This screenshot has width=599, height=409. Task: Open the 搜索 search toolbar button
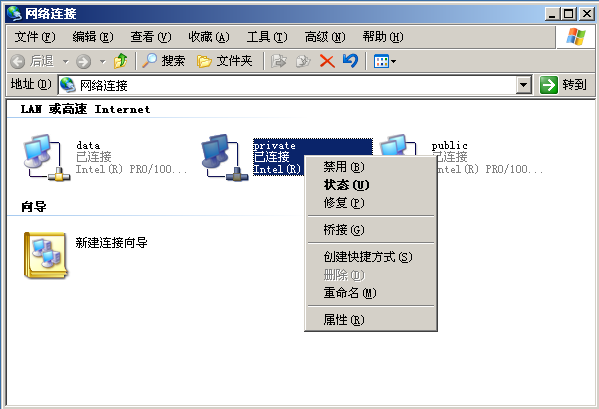point(164,61)
